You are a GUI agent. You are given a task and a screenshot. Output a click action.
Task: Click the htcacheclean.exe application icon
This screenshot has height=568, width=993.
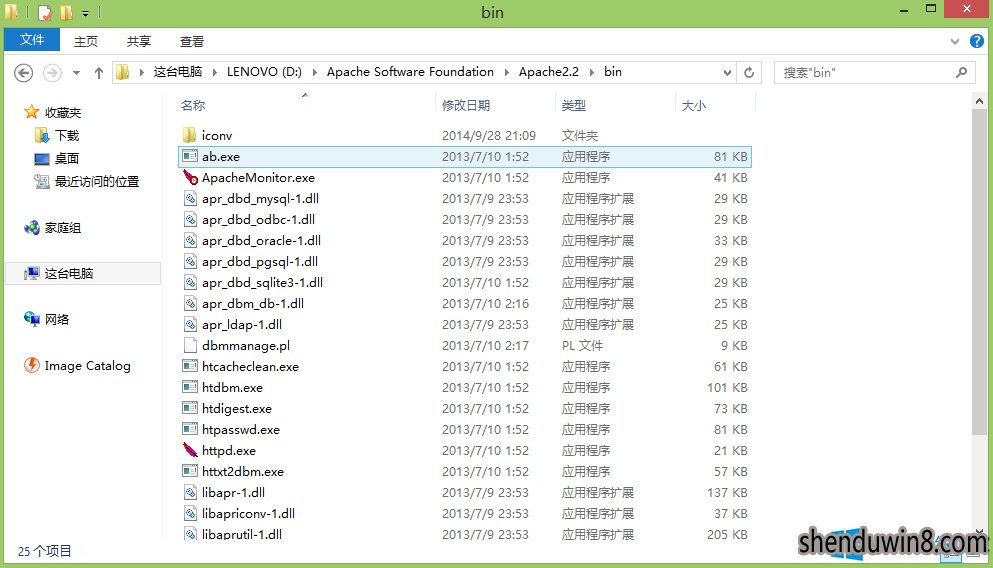click(189, 366)
